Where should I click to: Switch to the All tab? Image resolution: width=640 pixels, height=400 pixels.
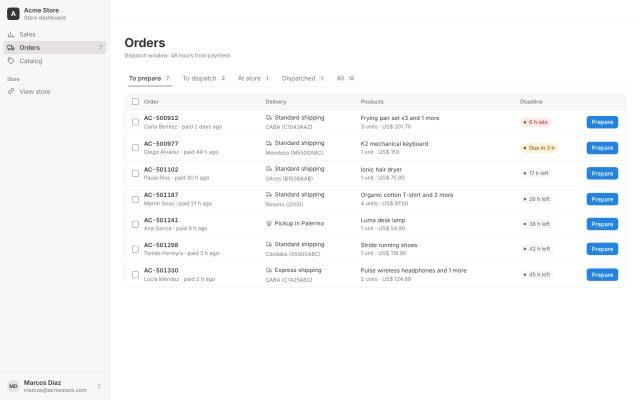click(x=345, y=78)
